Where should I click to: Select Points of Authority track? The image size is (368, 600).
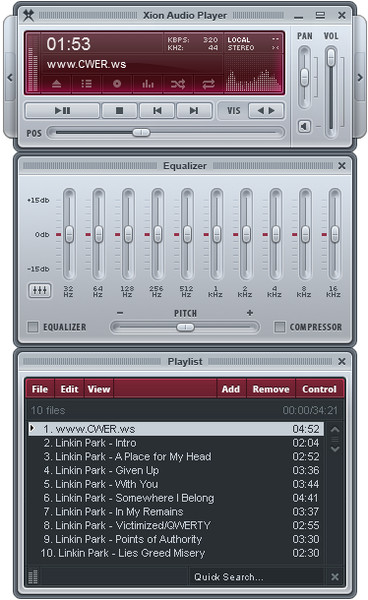176,539
